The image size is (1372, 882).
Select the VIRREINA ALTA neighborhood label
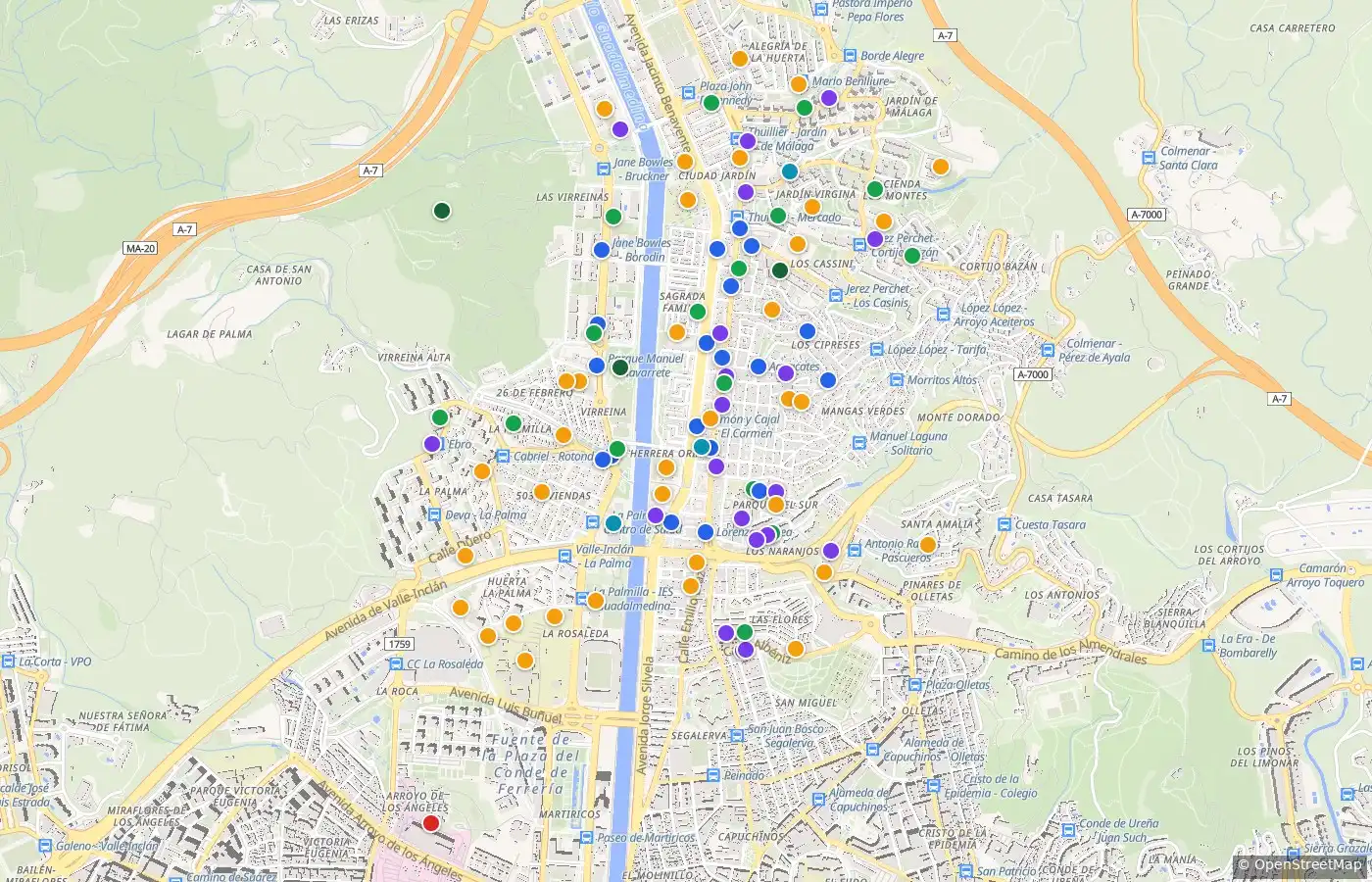pyautogui.click(x=415, y=358)
